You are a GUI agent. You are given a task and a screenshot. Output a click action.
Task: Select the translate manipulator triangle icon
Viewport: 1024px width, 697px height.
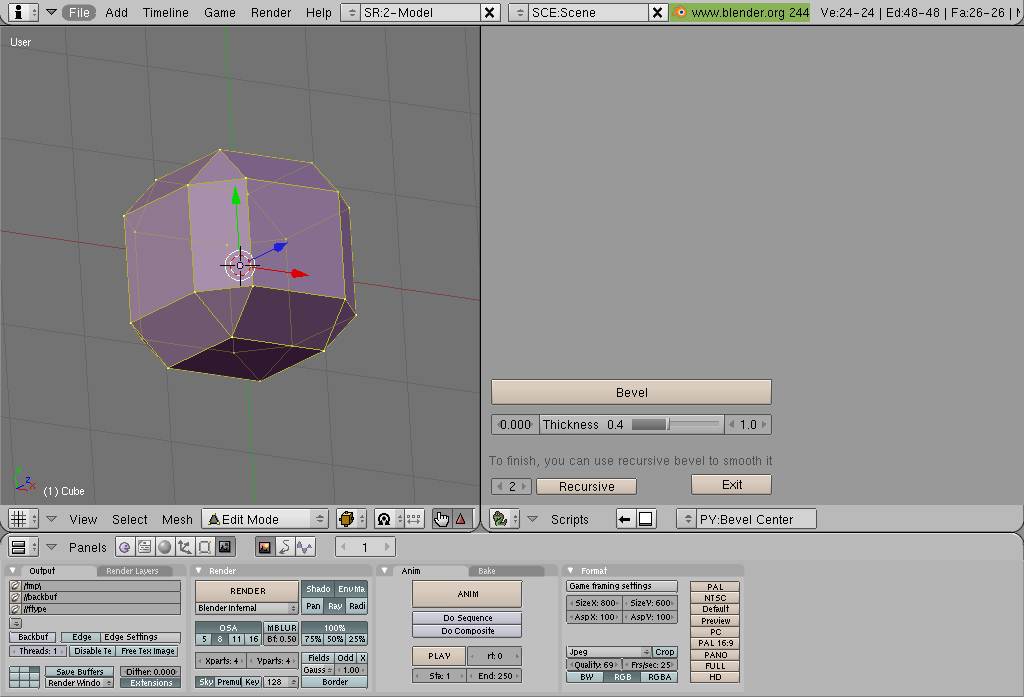point(460,519)
